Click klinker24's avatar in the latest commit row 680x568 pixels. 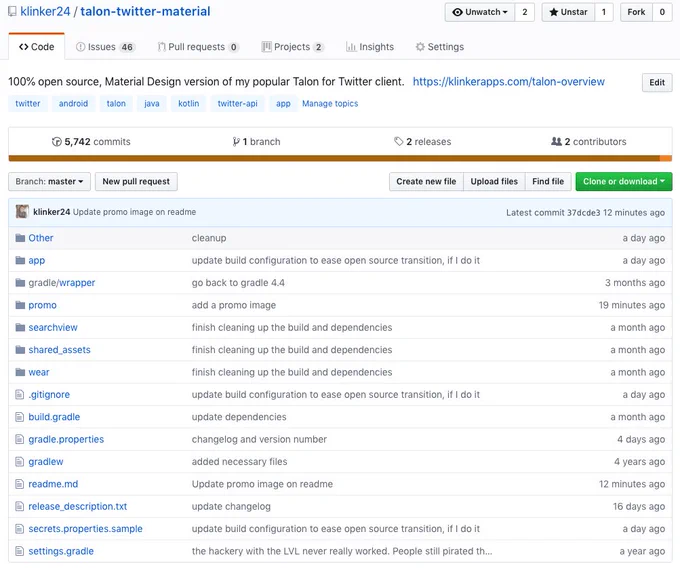(22, 212)
